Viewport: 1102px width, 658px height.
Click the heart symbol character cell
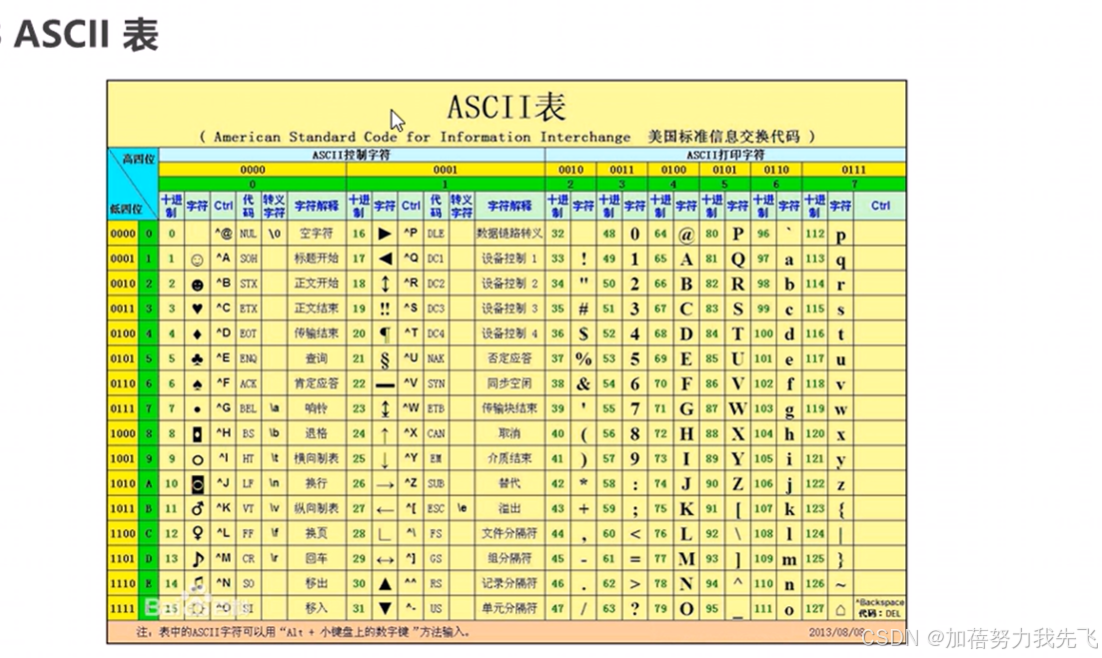197,308
